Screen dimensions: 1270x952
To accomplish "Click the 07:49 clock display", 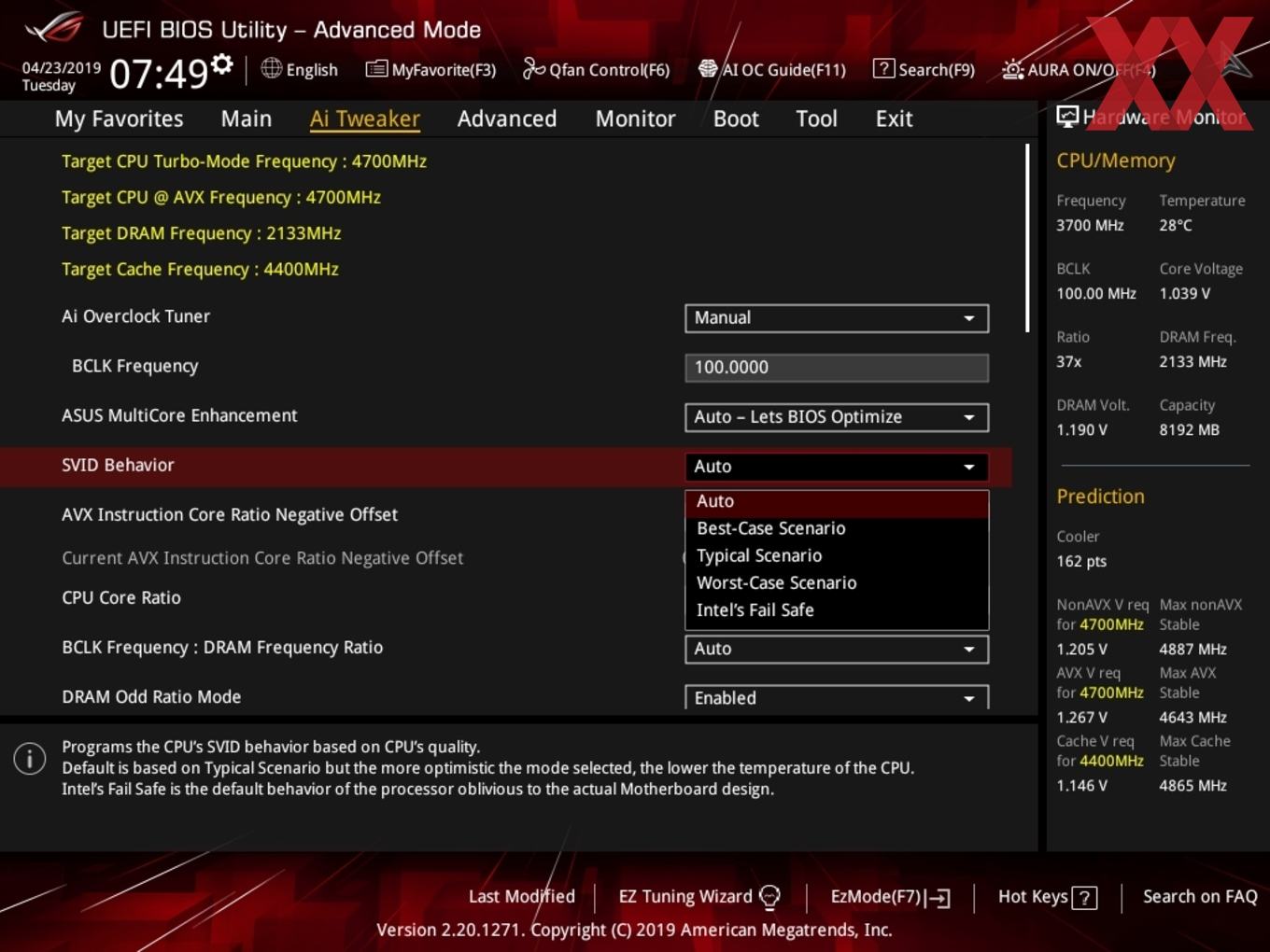I will pyautogui.click(x=159, y=73).
